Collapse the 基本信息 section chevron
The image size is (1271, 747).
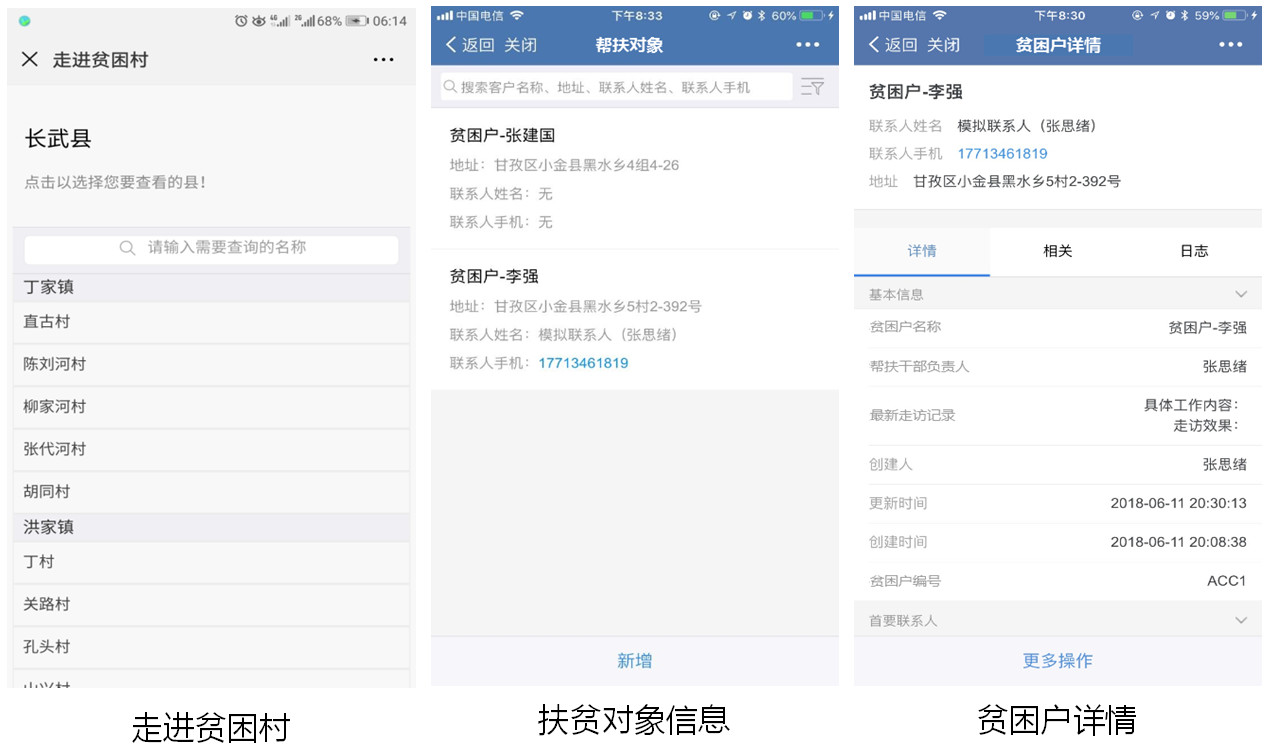tap(1241, 295)
